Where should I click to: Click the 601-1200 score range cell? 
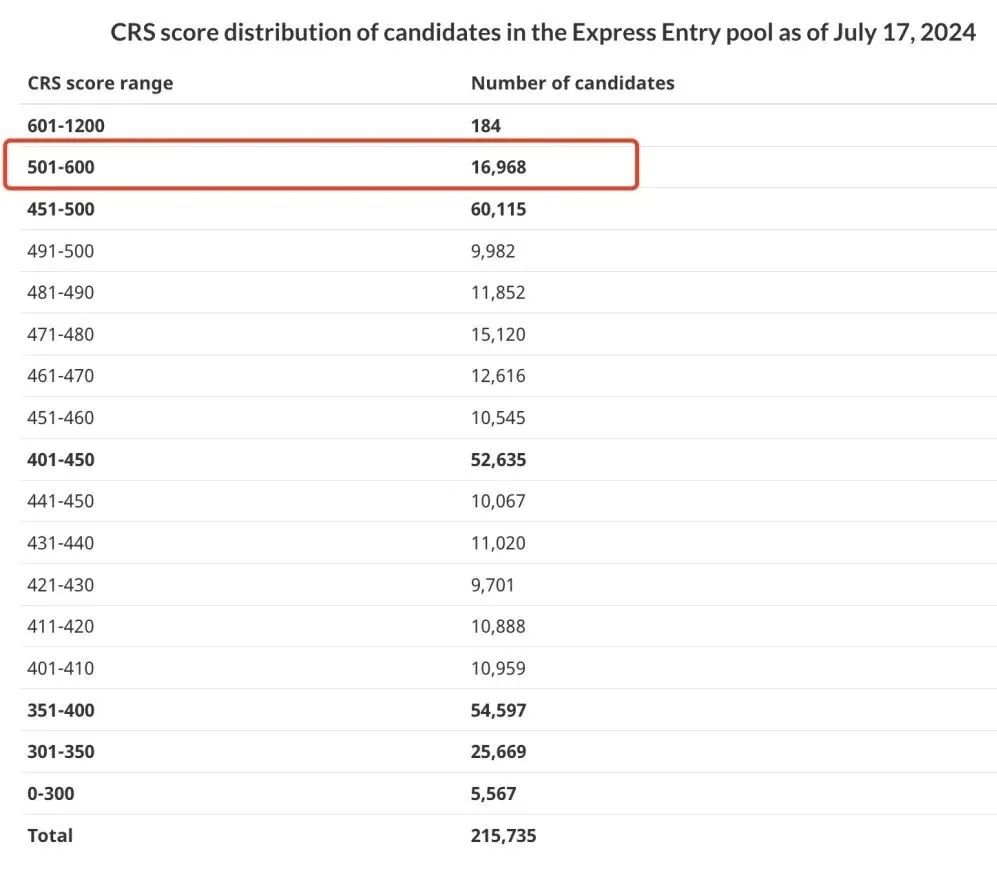click(66, 126)
